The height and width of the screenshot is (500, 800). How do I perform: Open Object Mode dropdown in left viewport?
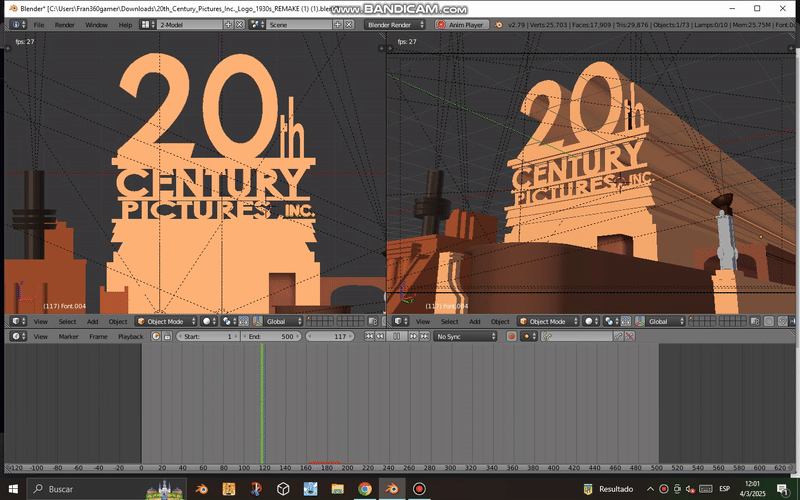(165, 321)
